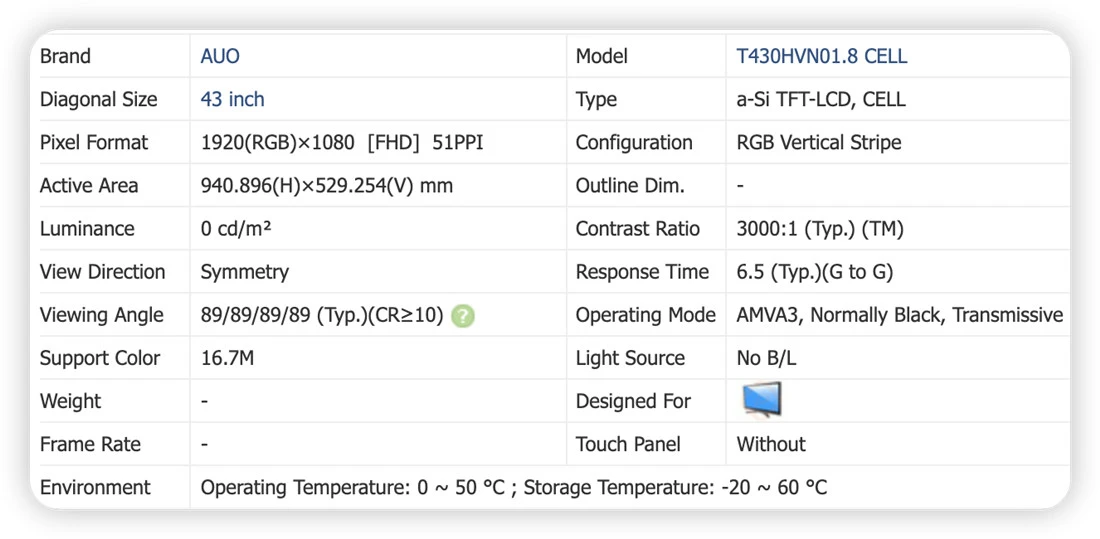Screen dimensions: 1100x539
Task: Click the Brand row label
Action: (x=65, y=56)
